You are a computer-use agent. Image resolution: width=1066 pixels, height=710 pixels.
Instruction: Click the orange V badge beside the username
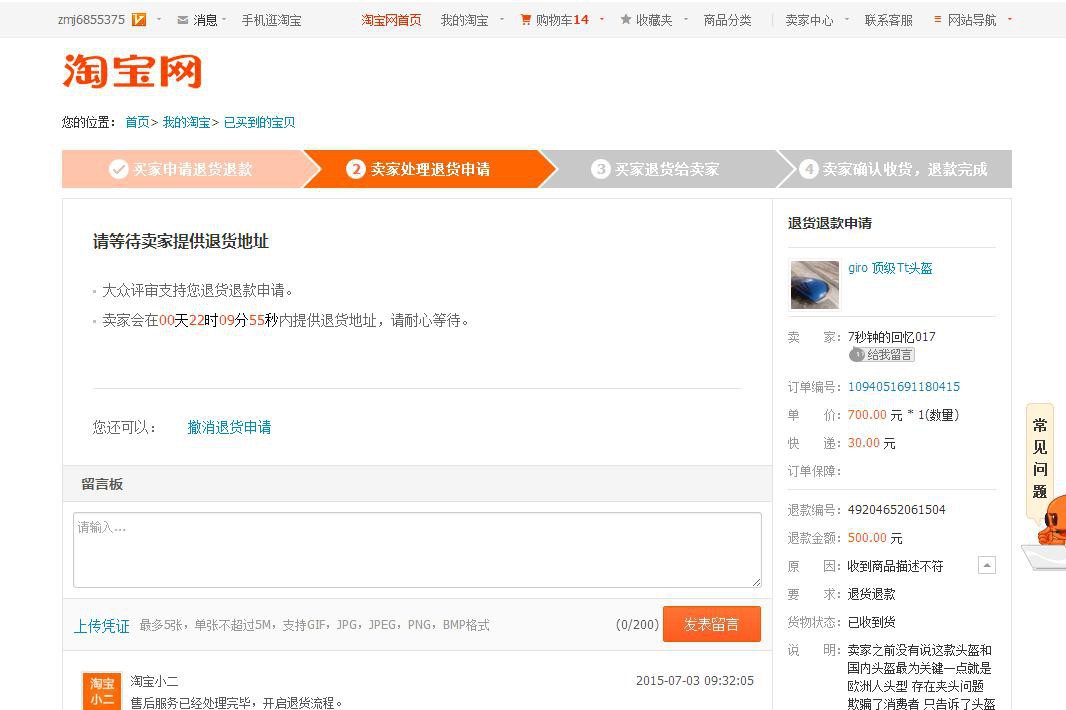(x=139, y=20)
